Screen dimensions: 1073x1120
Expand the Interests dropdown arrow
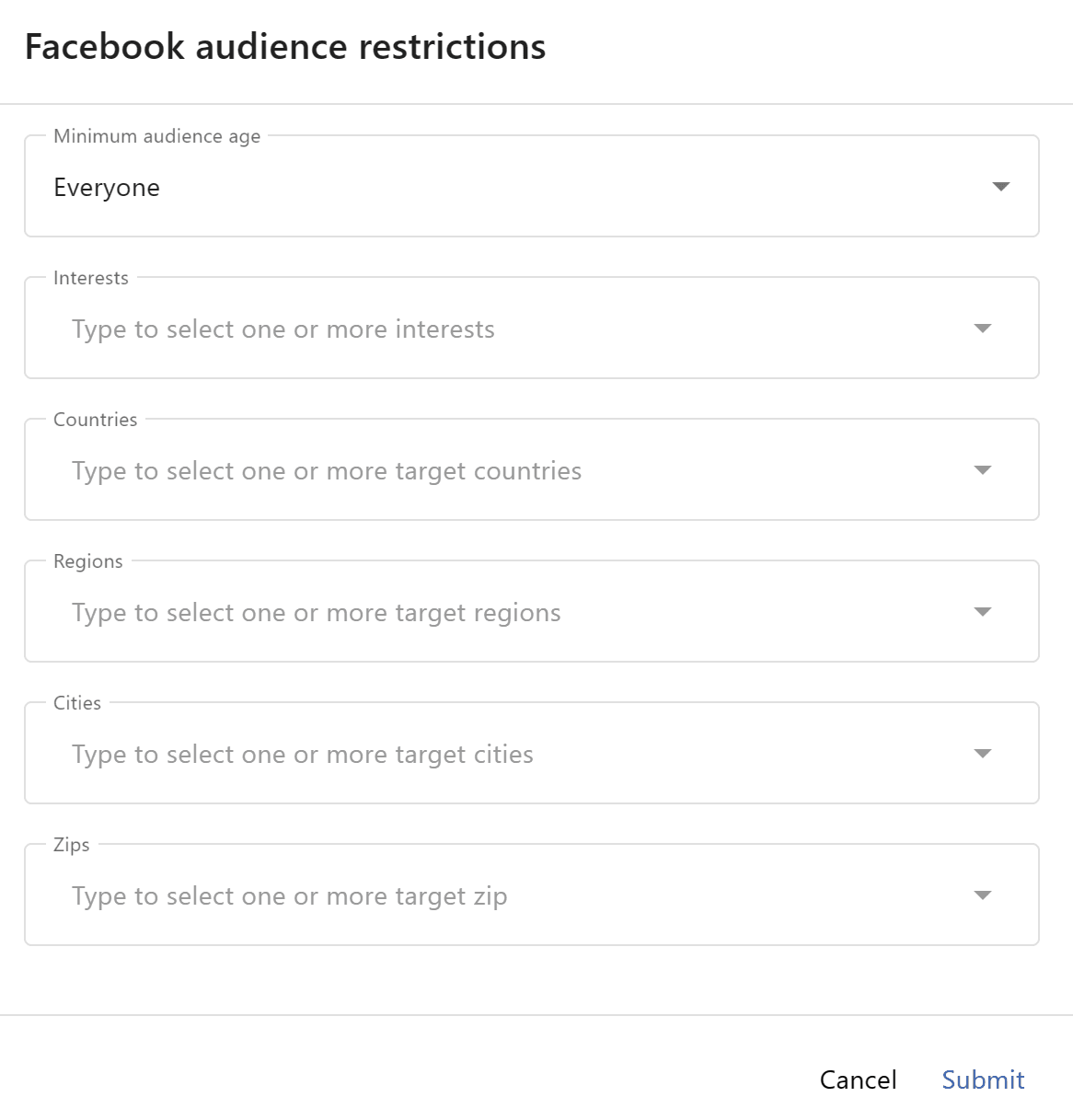pyautogui.click(x=982, y=329)
